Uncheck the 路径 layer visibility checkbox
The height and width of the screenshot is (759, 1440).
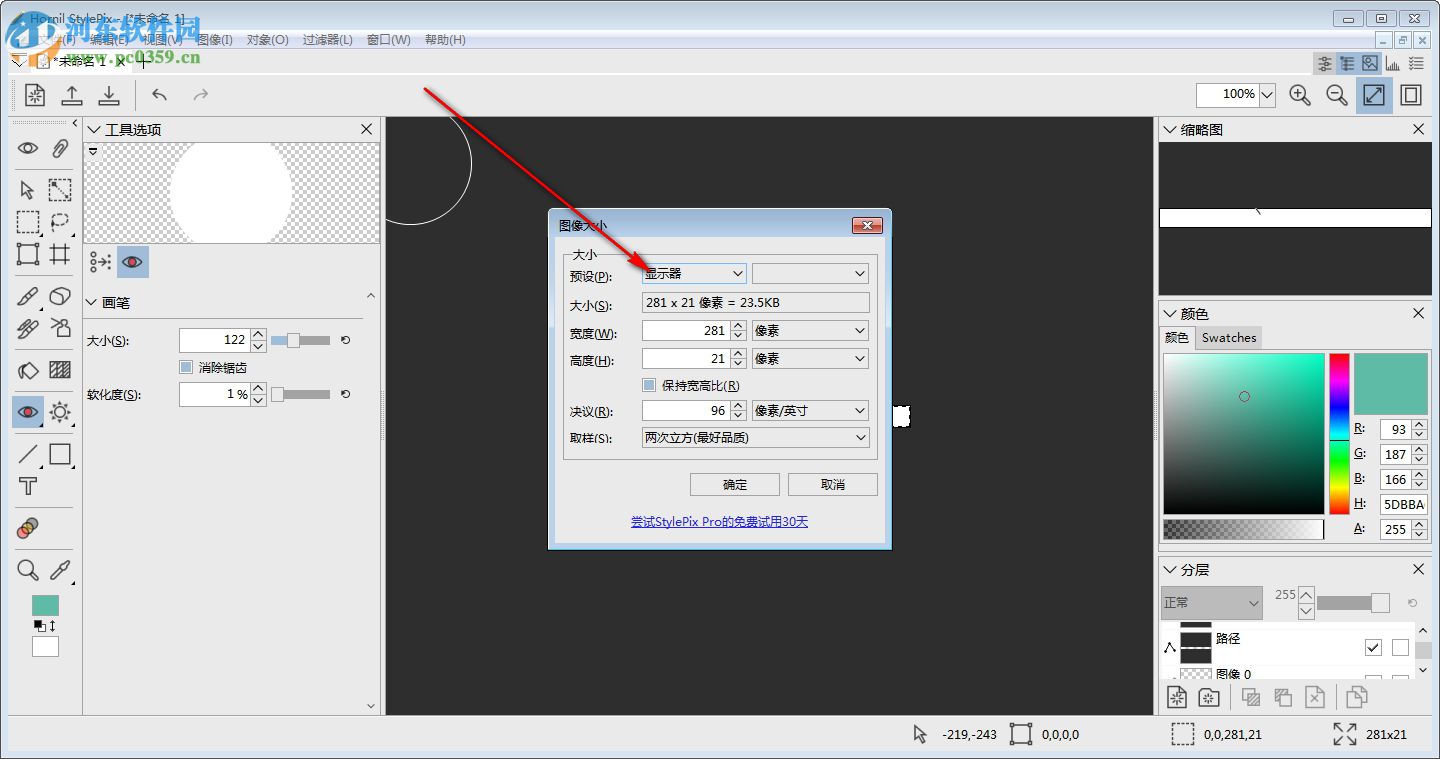click(1373, 648)
